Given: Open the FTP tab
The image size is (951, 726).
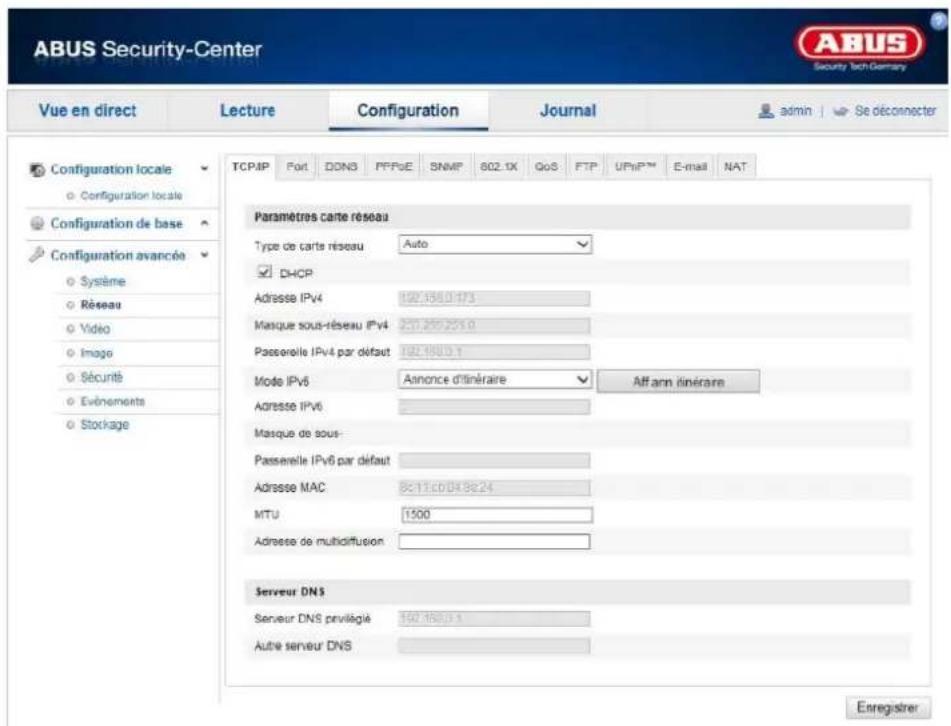Looking at the screenshot, I should pos(586,167).
